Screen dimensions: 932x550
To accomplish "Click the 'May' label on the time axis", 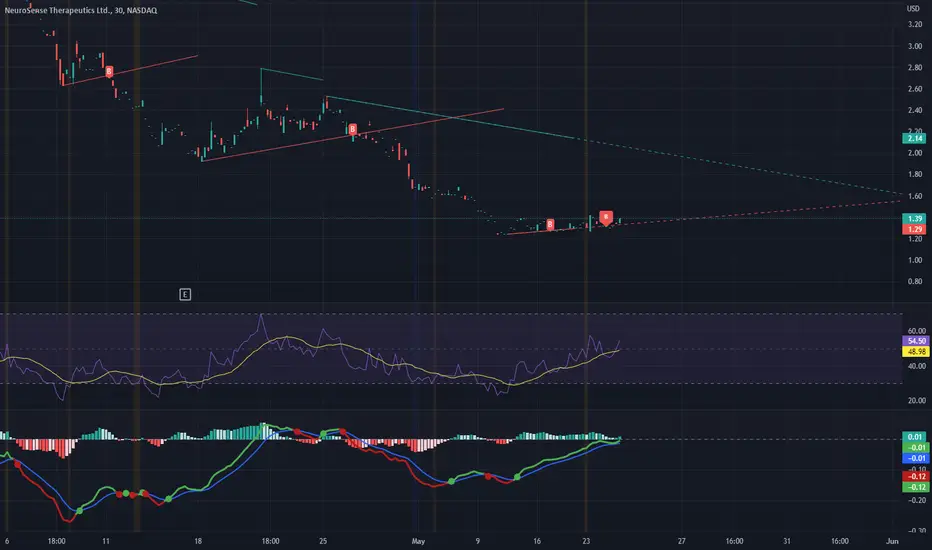I will pyautogui.click(x=418, y=541).
